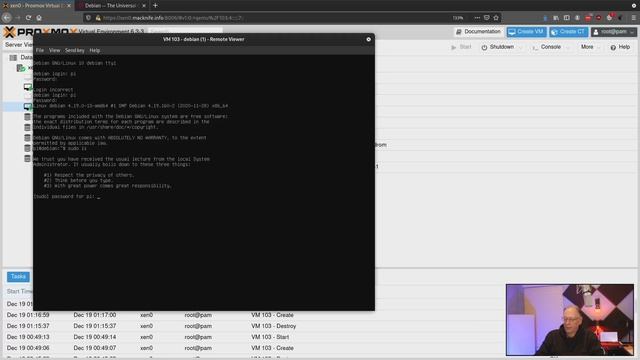Viewport: 640px width, 360px height.
Task: Open the Remote Viewer File menu
Action: tap(40, 50)
